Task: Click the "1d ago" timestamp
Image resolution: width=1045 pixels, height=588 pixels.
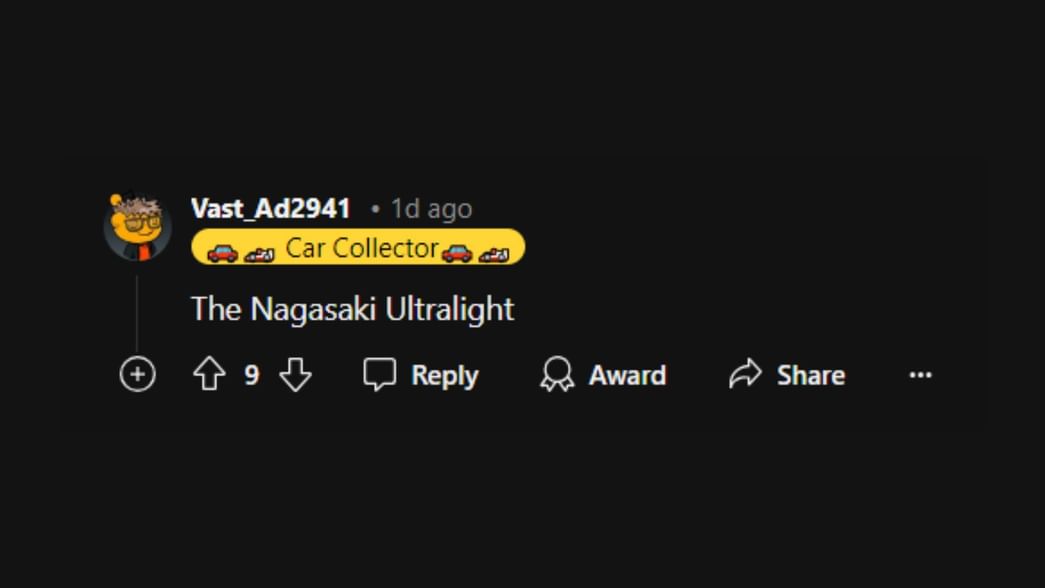Action: (431, 209)
